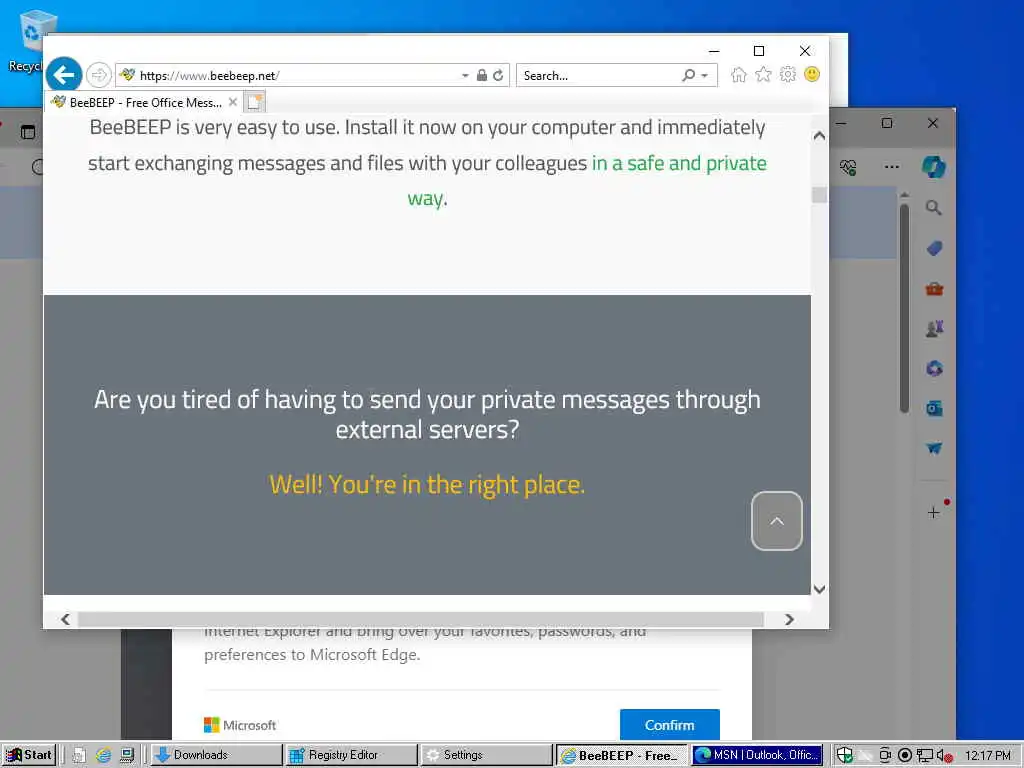Click the muted volume speaker tray icon
Screen dimensions: 1024x768
(945, 756)
